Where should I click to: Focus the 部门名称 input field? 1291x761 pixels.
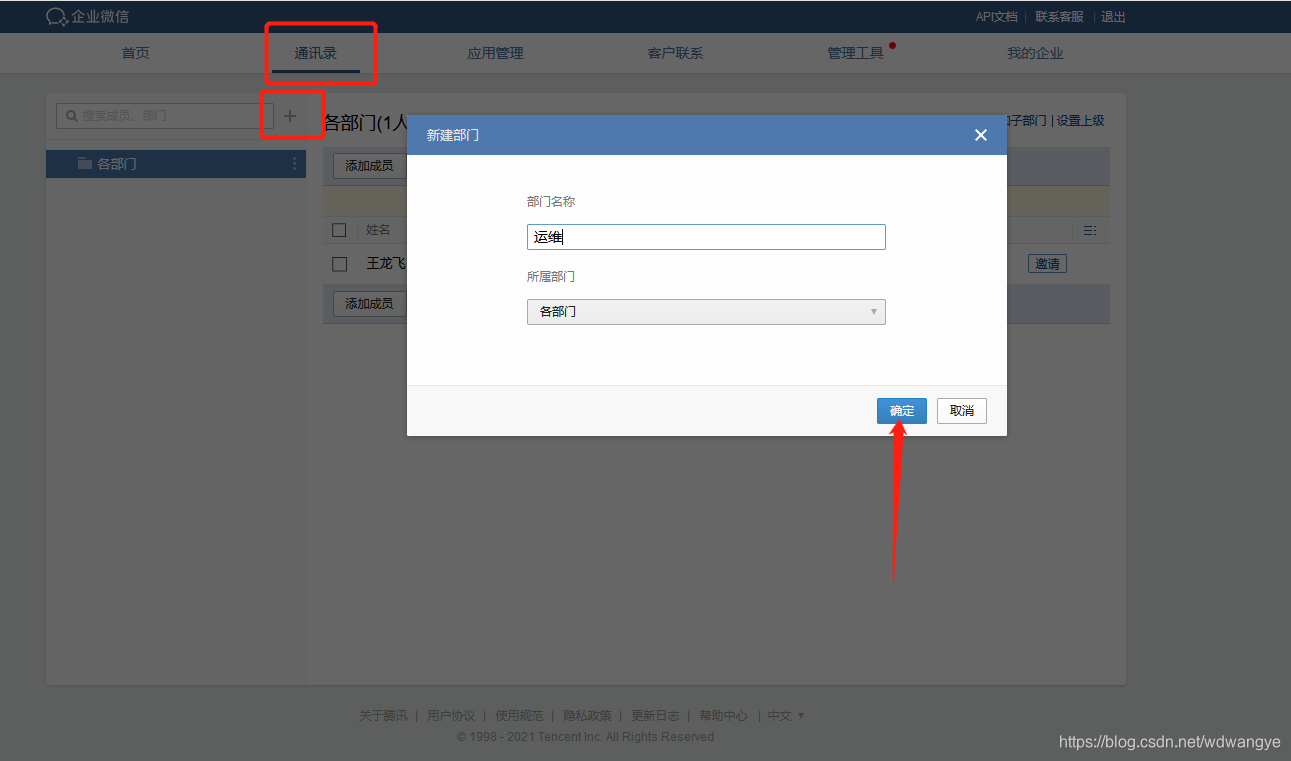pos(706,237)
